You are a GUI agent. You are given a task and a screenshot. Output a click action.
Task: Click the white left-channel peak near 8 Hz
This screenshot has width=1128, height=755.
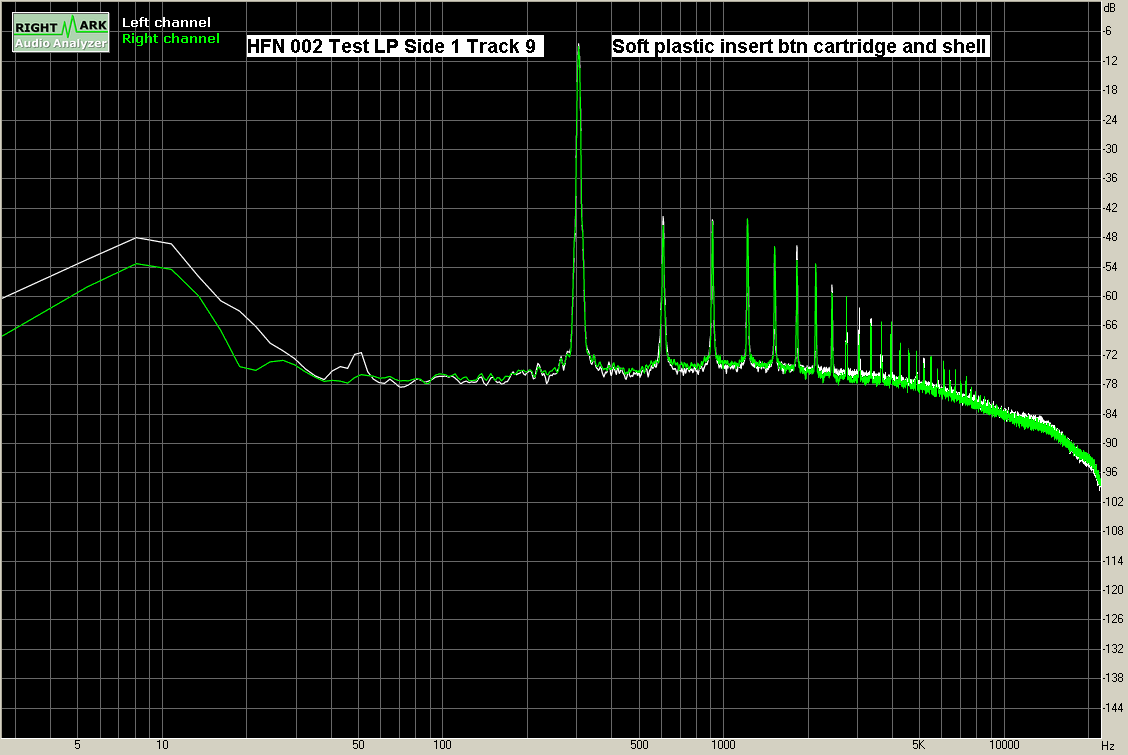click(135, 237)
